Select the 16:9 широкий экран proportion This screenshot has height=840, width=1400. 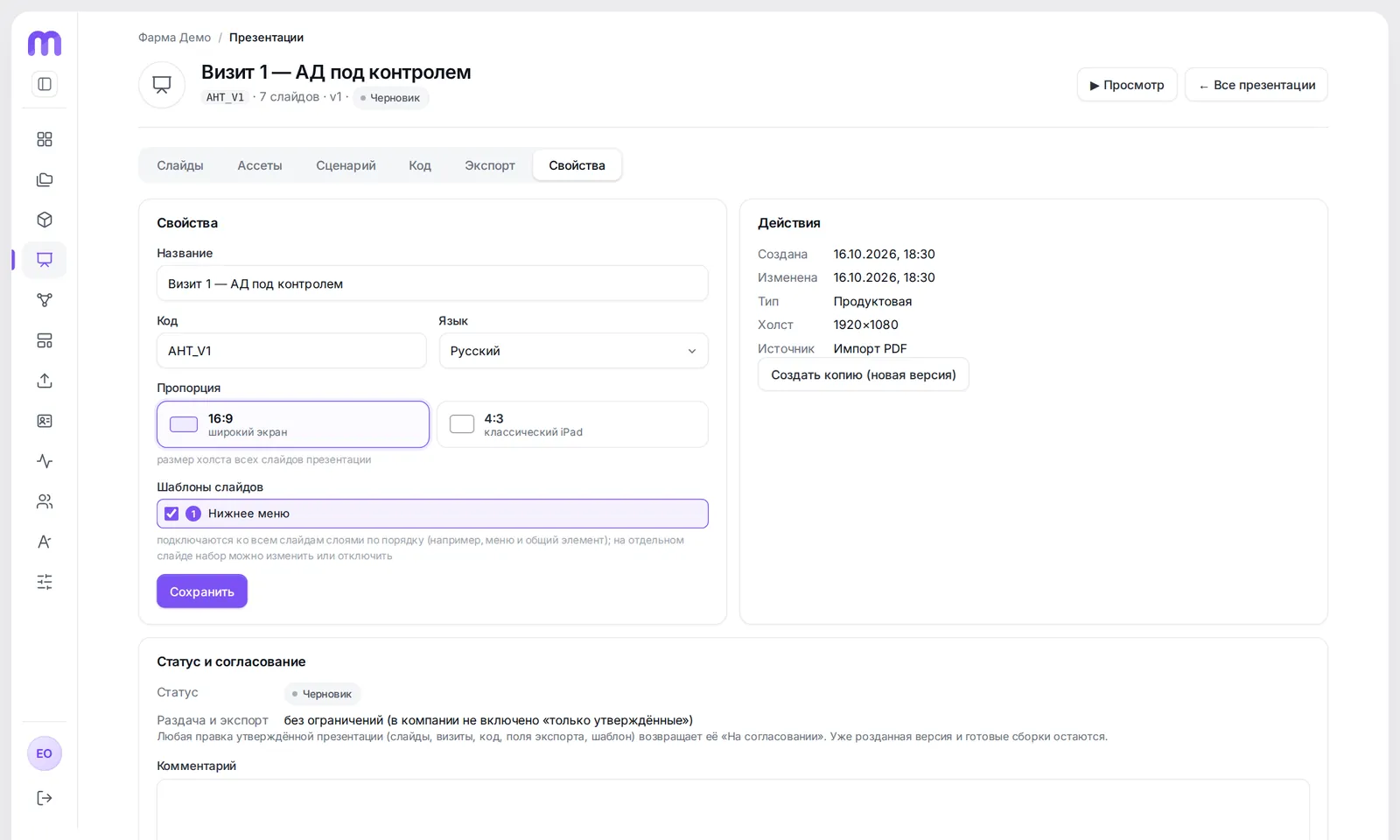293,424
